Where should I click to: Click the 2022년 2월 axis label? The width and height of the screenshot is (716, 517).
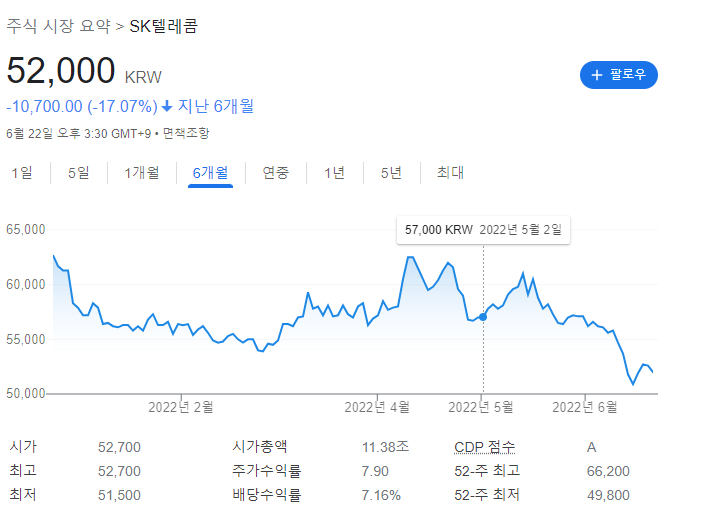point(181,407)
